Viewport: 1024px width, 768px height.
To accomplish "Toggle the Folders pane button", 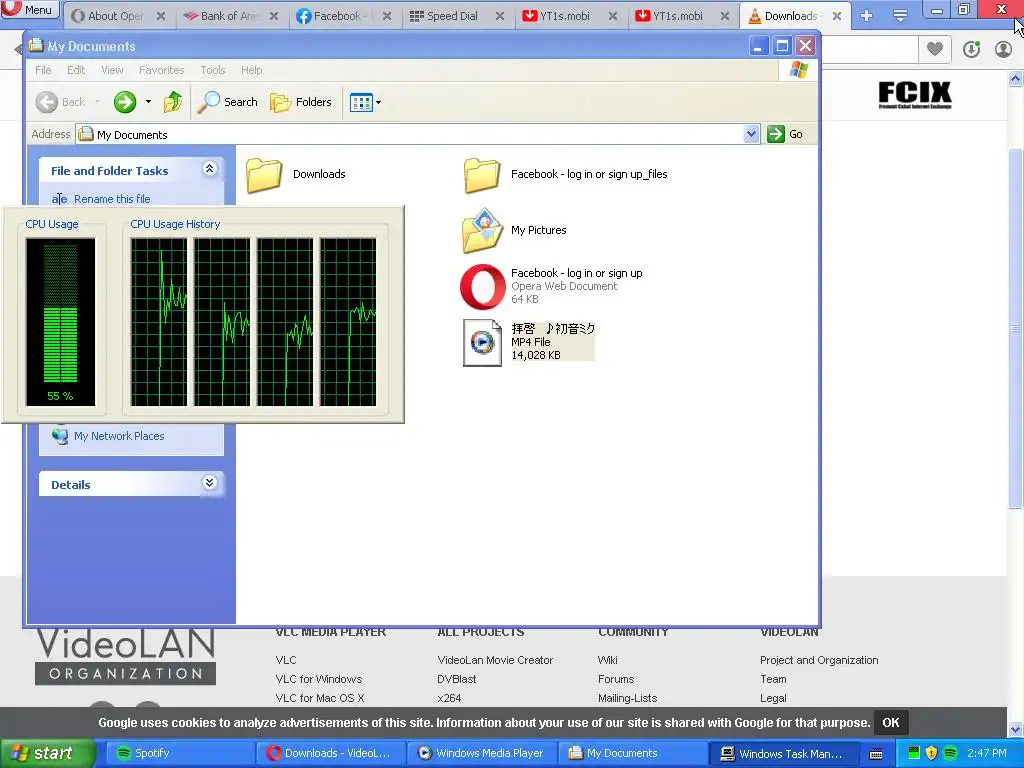I will (x=301, y=102).
